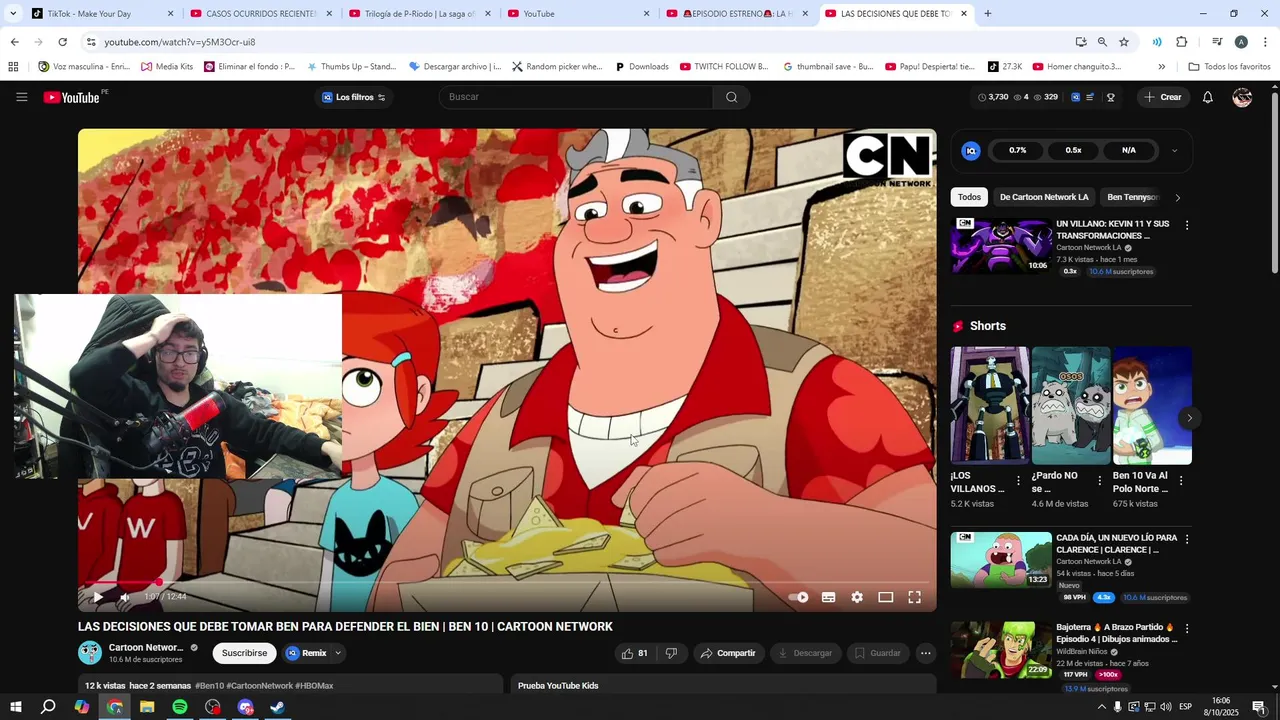Open Steam from the taskbar
Viewport: 1280px width, 720px height.
pyautogui.click(x=278, y=707)
